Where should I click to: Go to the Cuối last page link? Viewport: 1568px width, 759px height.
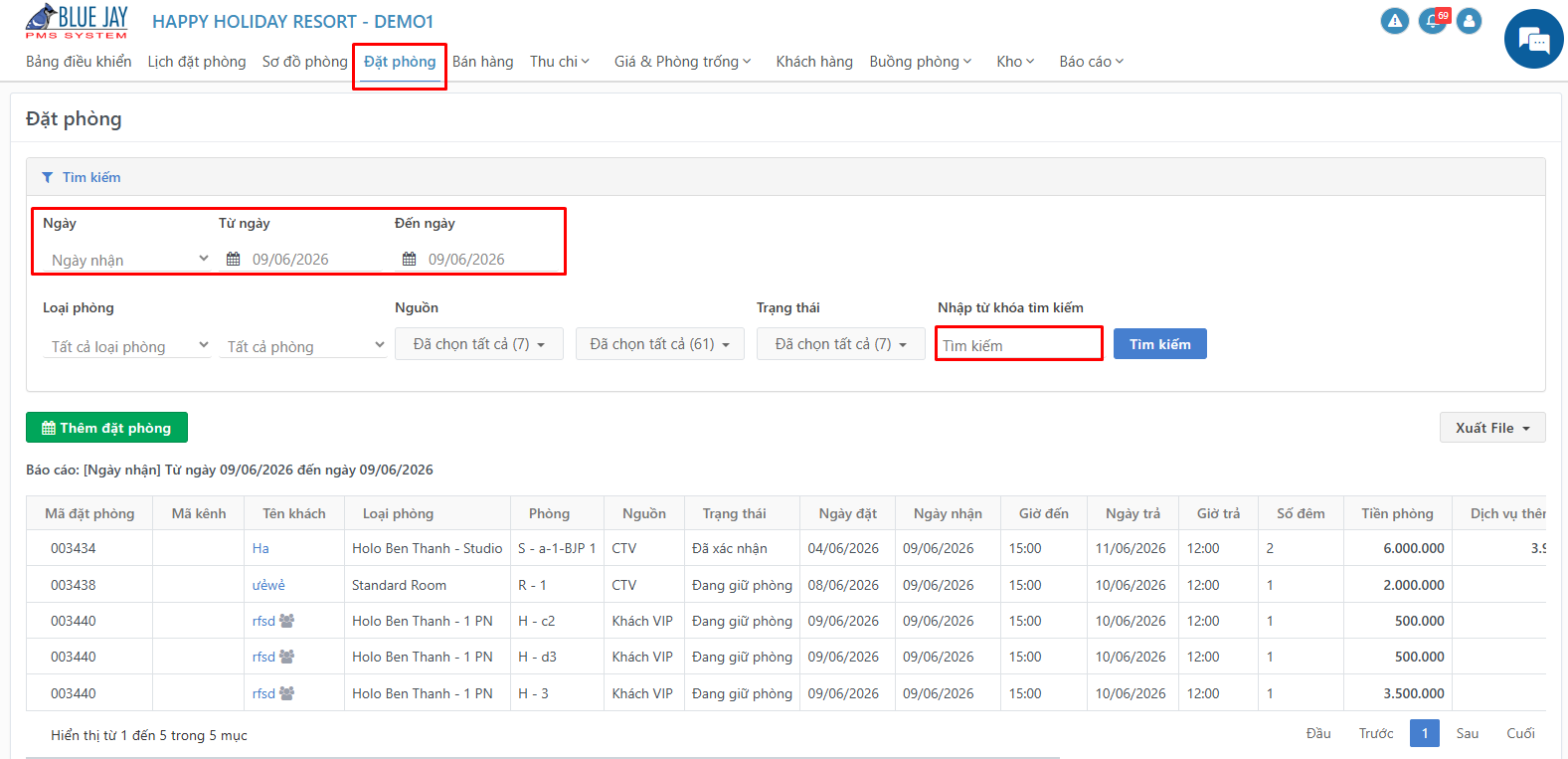pyautogui.click(x=1520, y=733)
